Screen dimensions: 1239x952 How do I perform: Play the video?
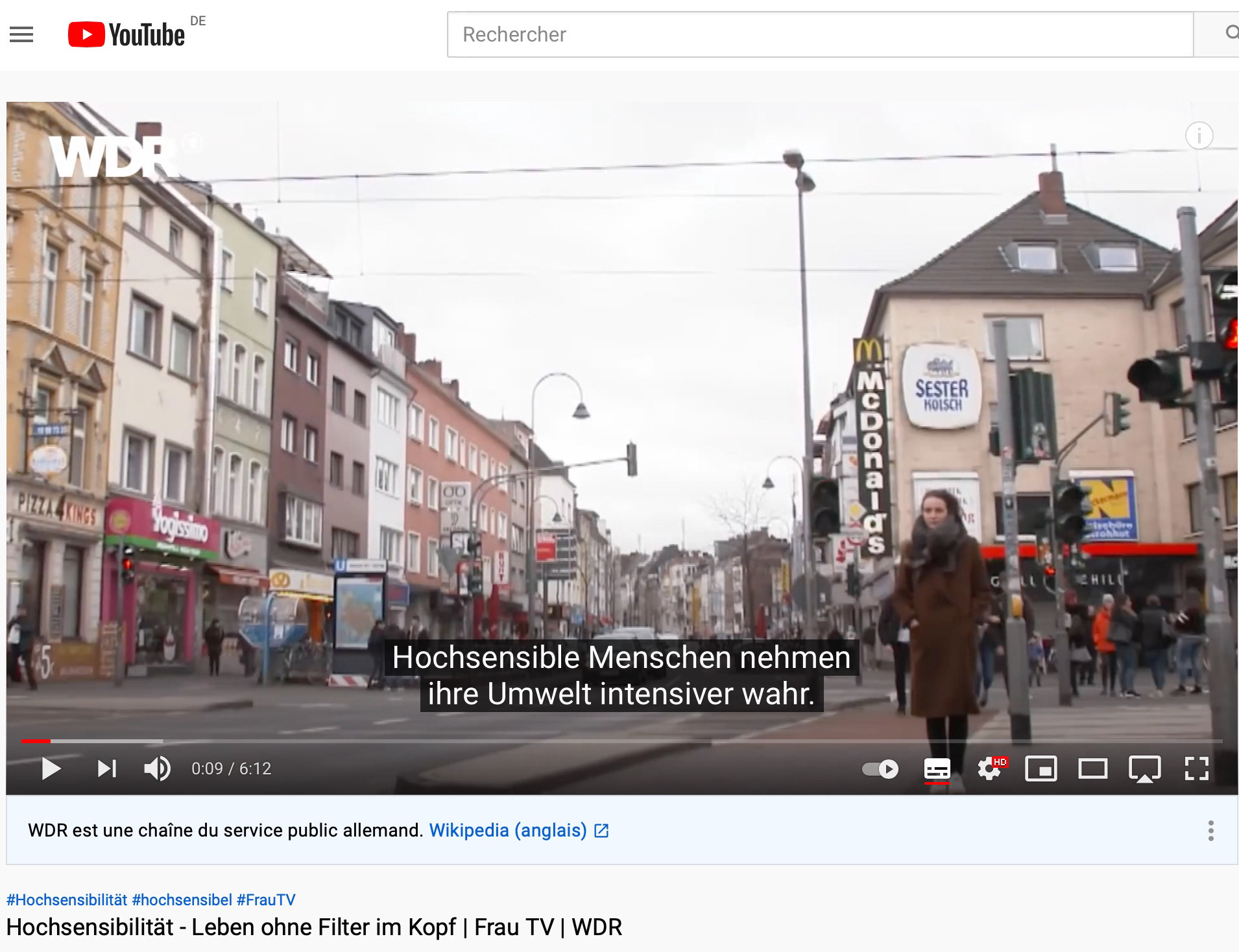pyautogui.click(x=51, y=768)
